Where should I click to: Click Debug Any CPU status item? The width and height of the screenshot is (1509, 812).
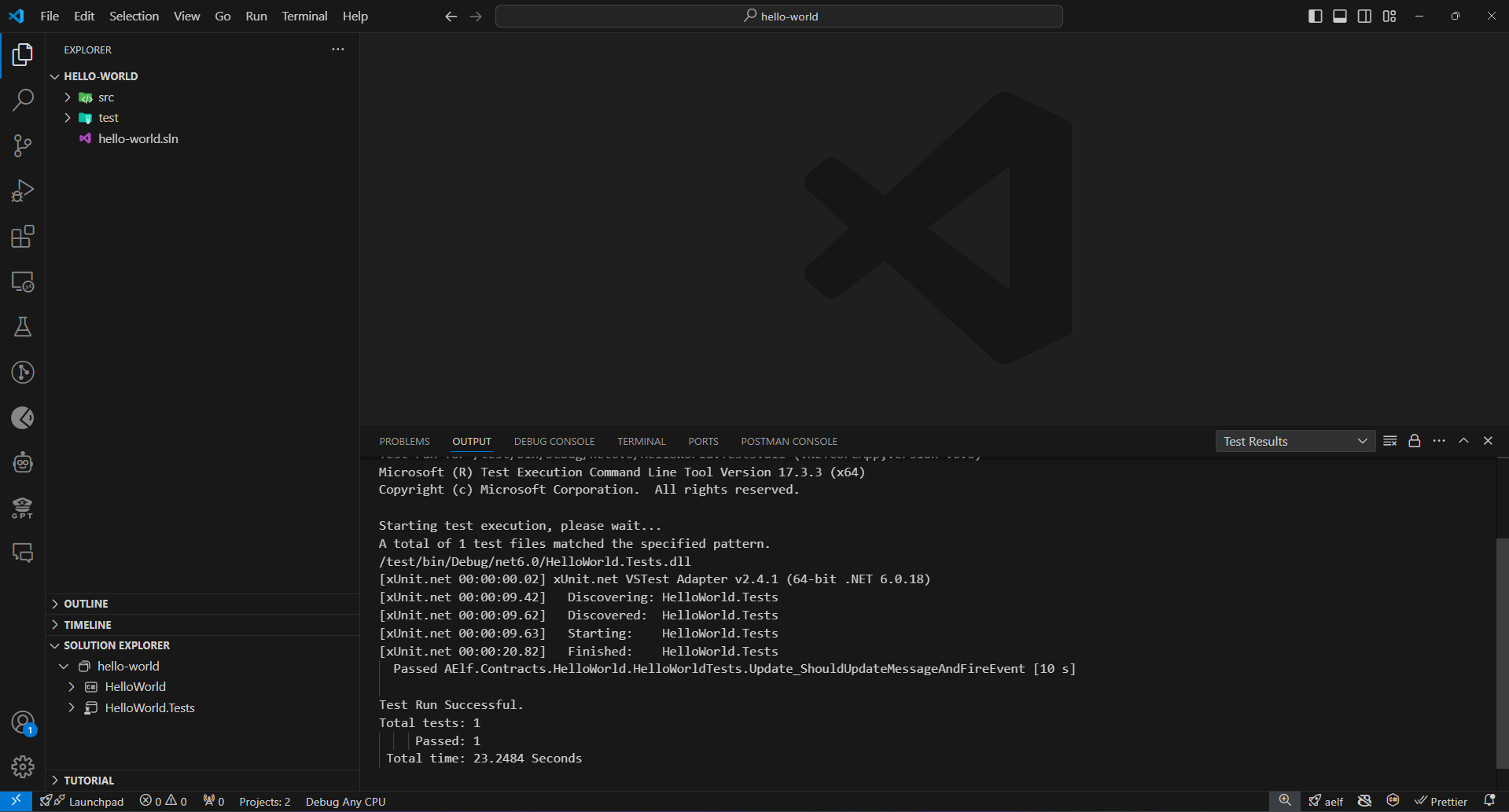pos(345,801)
